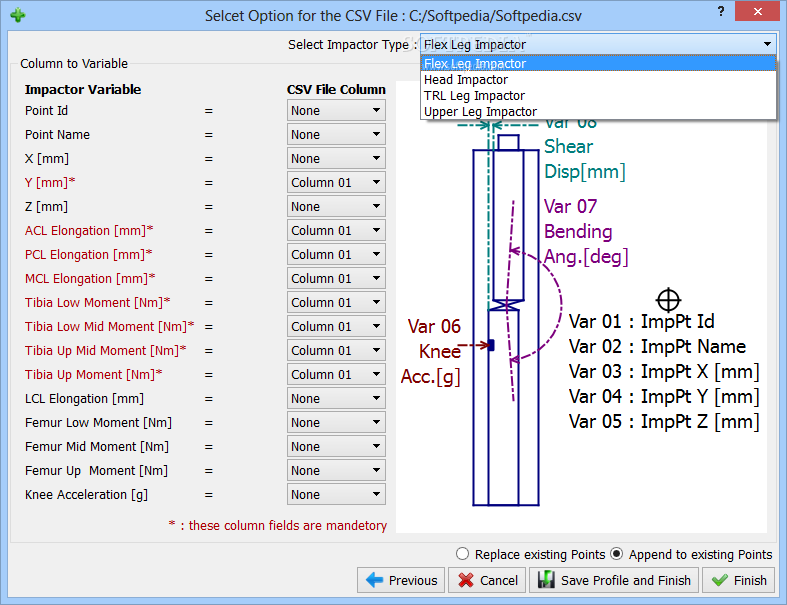
Task: Choose TRL Leg Impactor from list
Action: (x=598, y=95)
